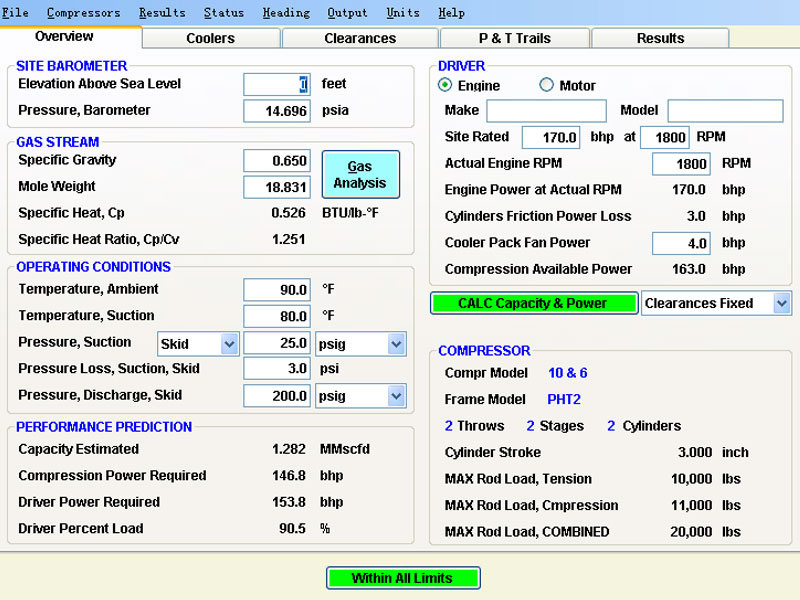Select the Actual Engine RPM field
This screenshot has height=600, width=800.
point(681,164)
